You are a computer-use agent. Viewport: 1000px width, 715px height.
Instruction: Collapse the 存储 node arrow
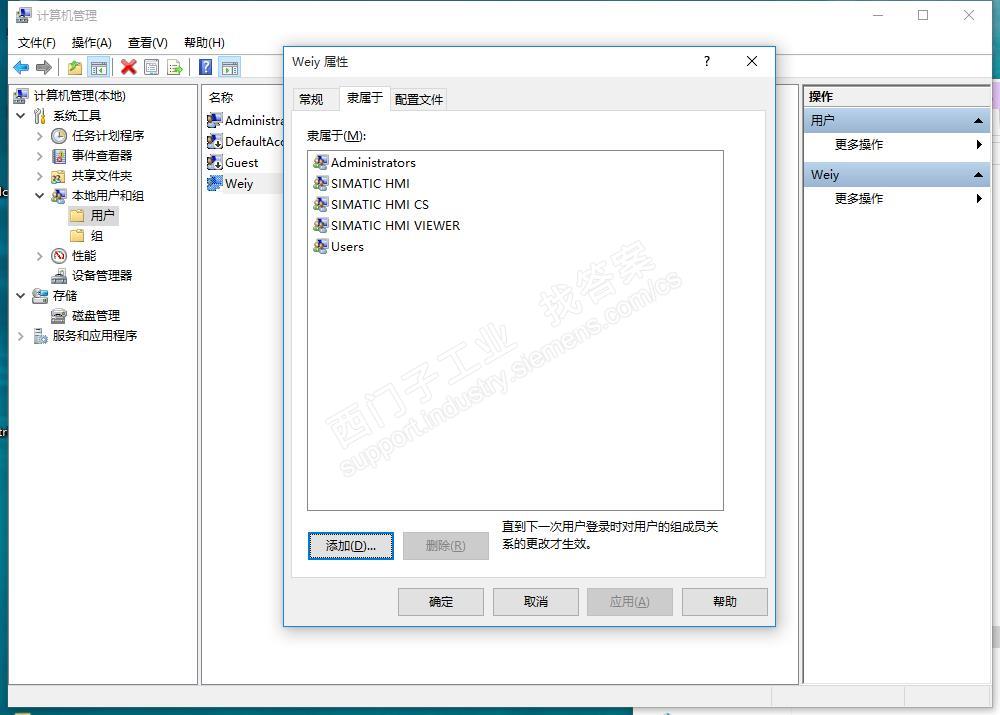coord(20,296)
